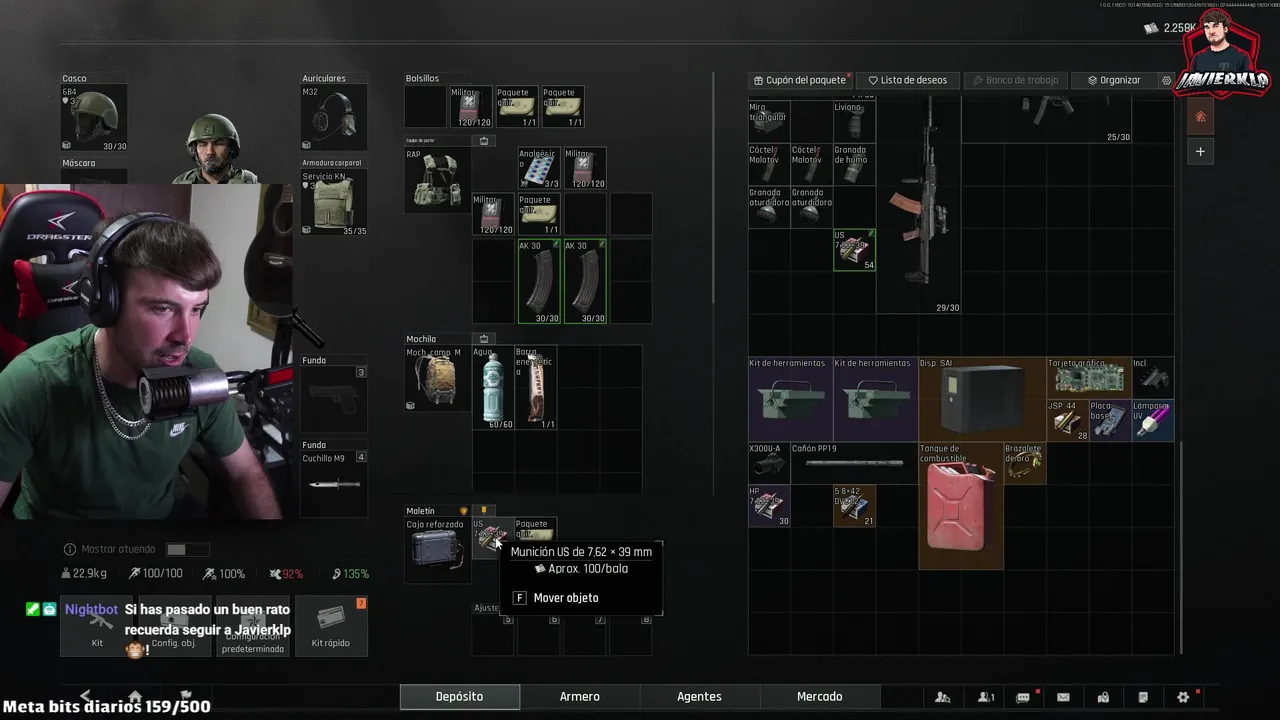Select the Brazalete de oro item

point(1024,463)
